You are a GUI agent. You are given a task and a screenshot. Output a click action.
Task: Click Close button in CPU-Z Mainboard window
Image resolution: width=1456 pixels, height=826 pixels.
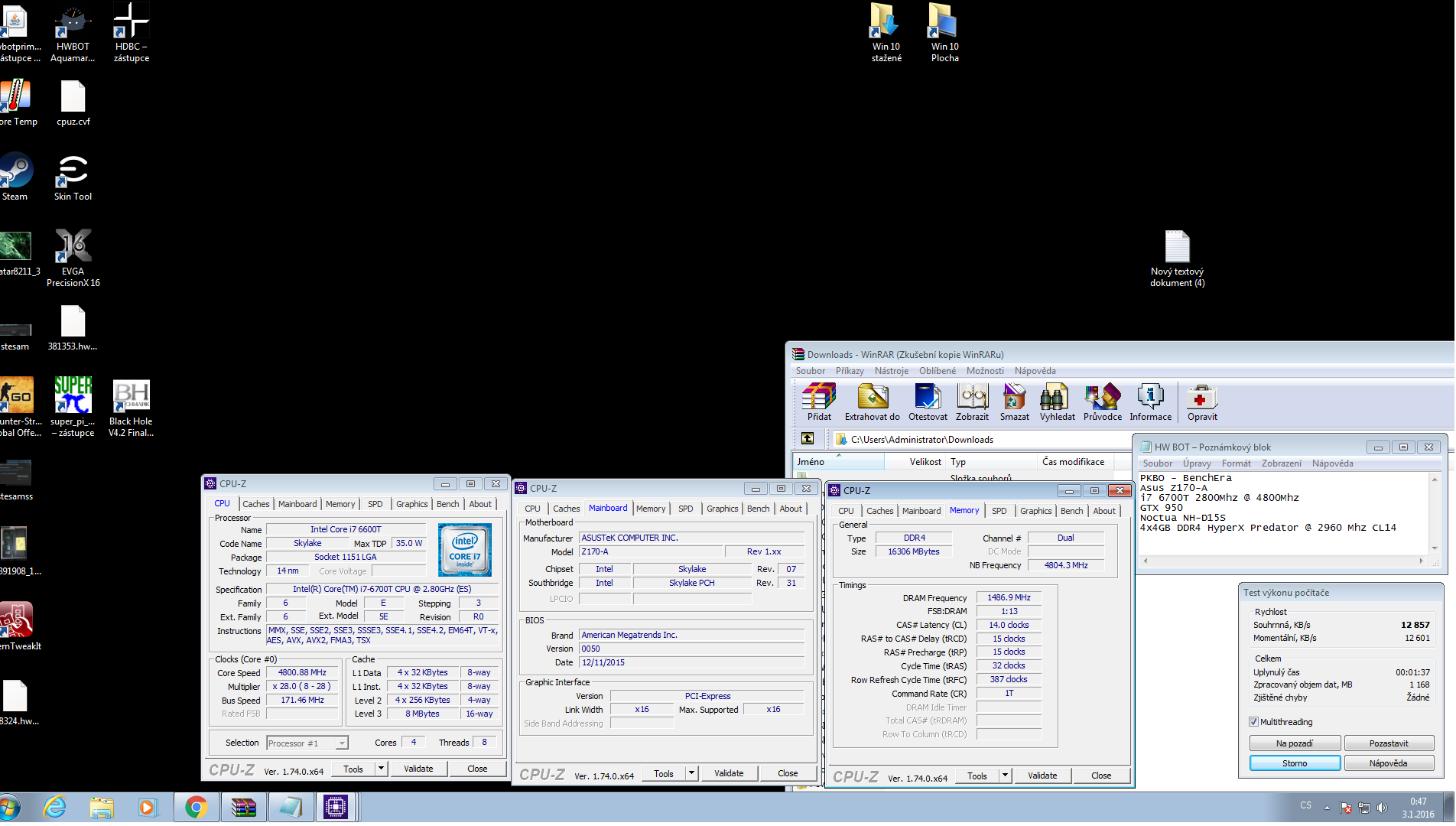pos(788,773)
